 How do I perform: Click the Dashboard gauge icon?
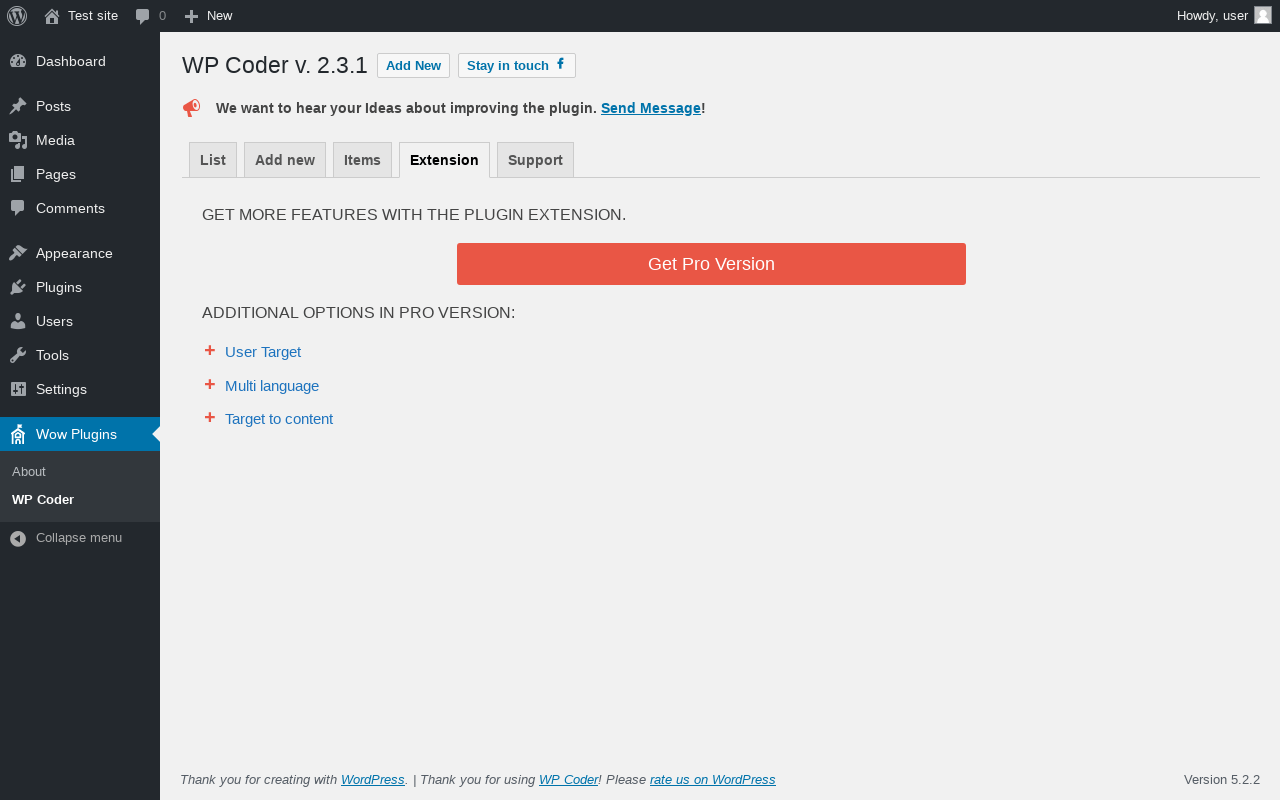click(x=18, y=61)
